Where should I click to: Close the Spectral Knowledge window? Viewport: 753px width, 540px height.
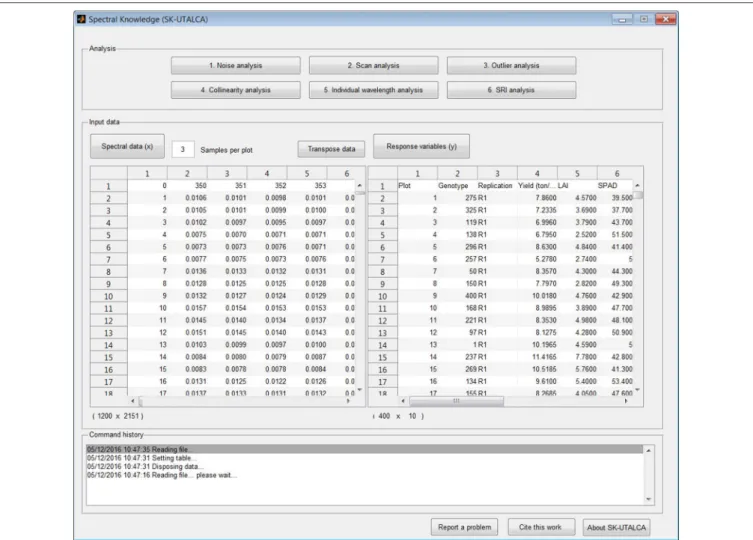666,19
